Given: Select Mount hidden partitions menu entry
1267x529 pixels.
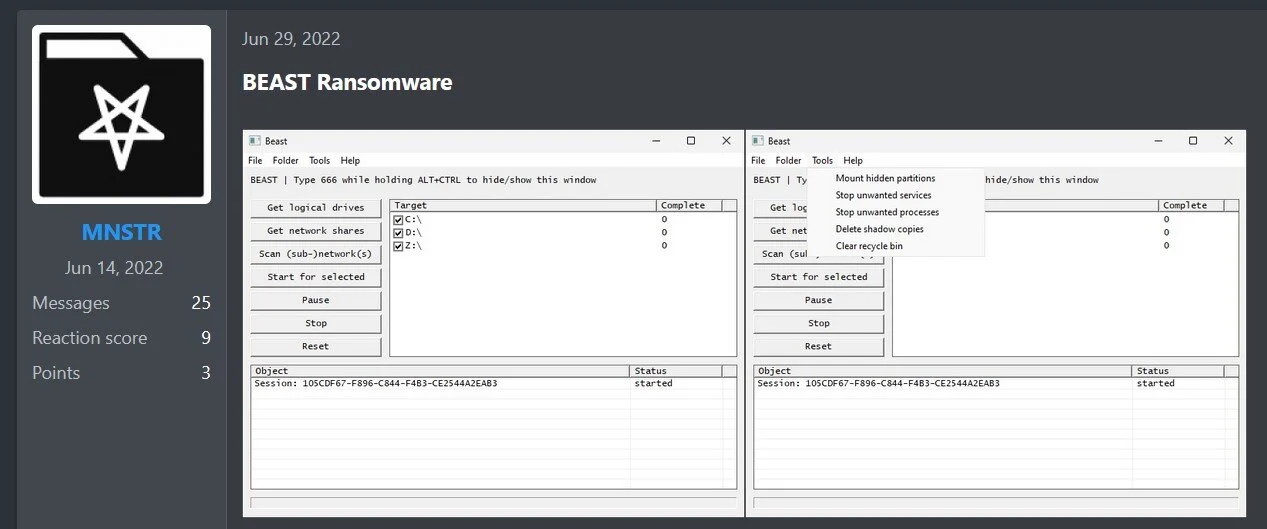Looking at the screenshot, I should pyautogui.click(x=885, y=178).
